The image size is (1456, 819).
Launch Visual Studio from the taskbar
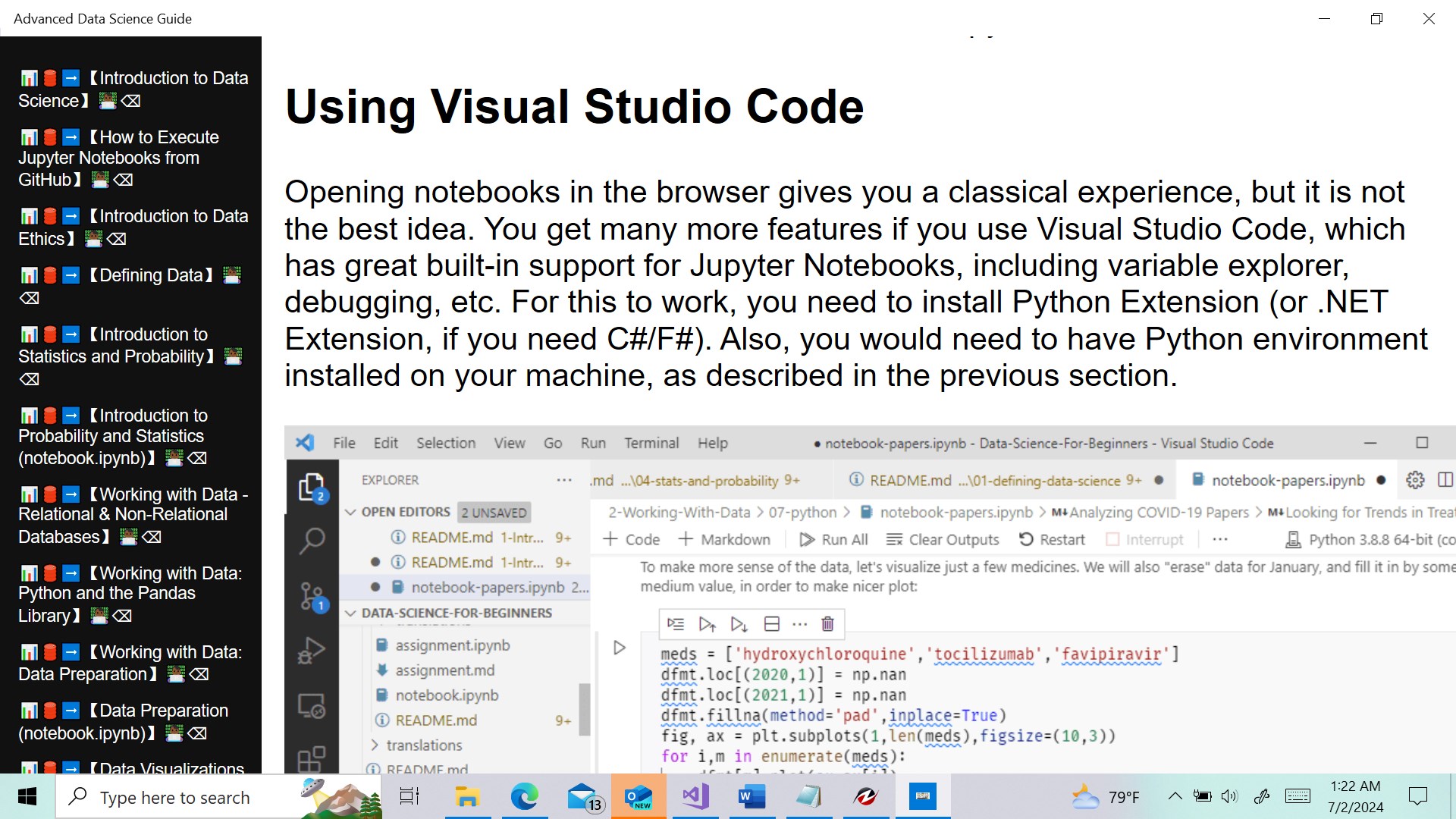pyautogui.click(x=695, y=796)
